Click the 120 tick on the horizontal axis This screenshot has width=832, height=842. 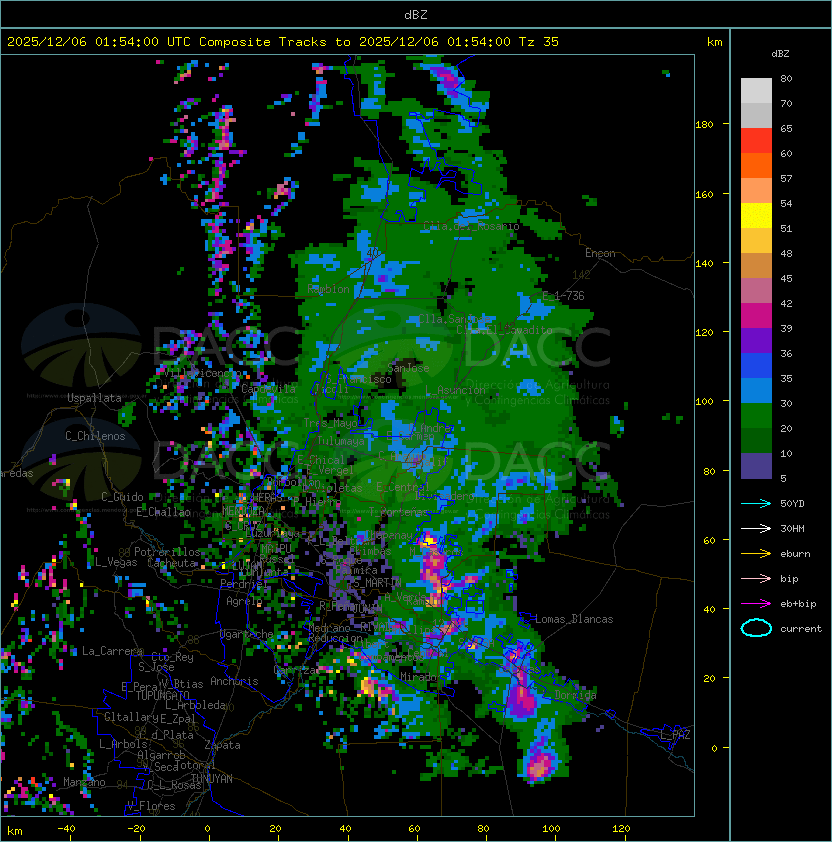(621, 829)
